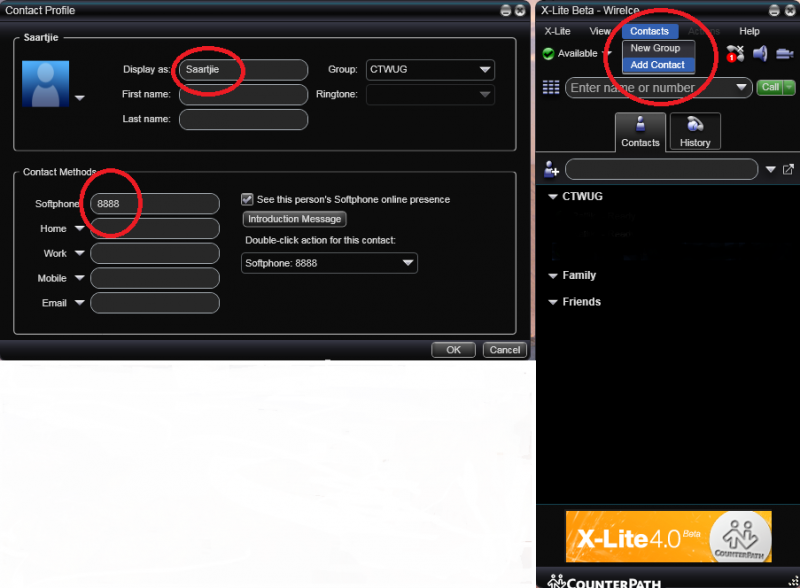Image resolution: width=800 pixels, height=588 pixels.
Task: Open the Contacts menu
Action: [x=649, y=31]
